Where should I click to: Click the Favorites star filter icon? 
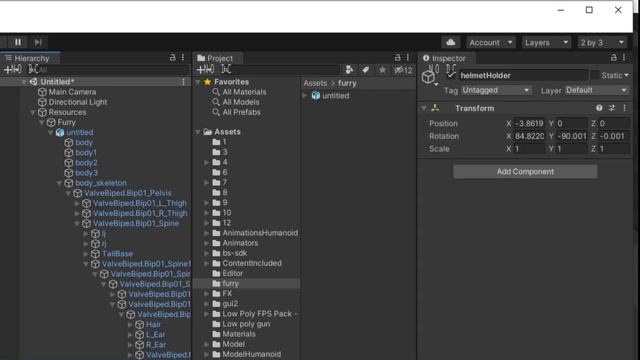[x=382, y=70]
